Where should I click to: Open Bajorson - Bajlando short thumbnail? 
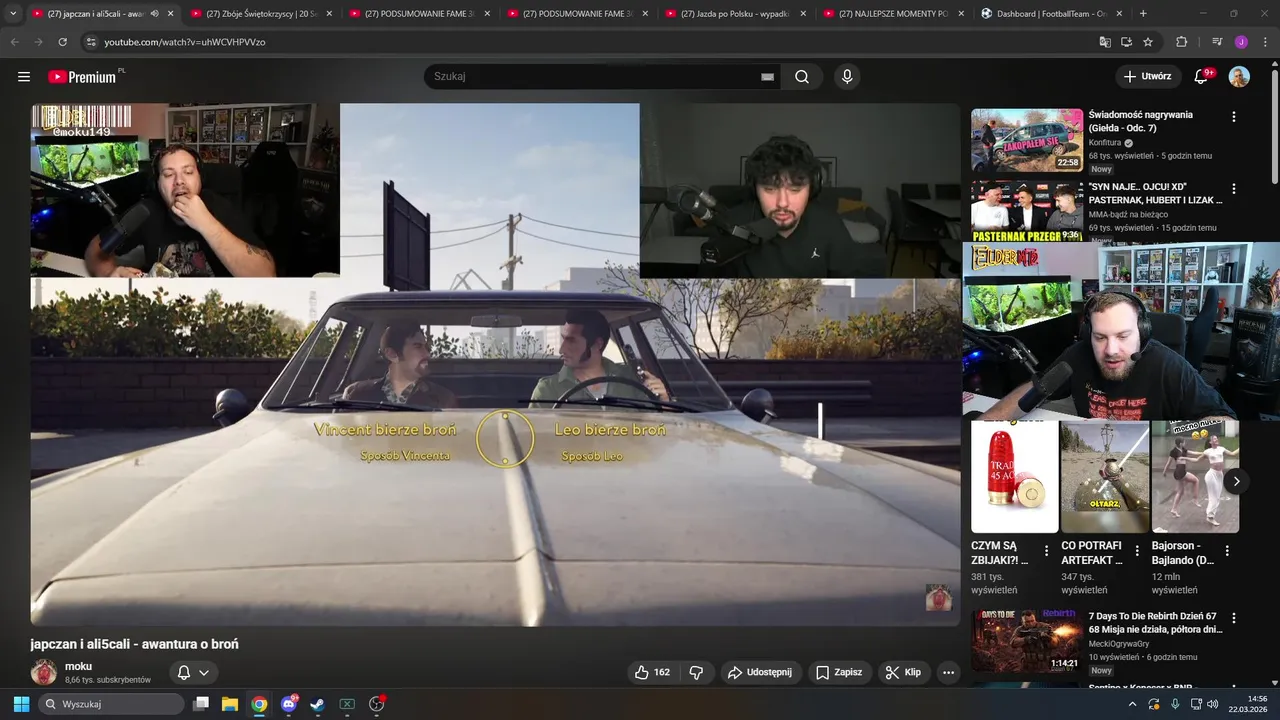pos(1195,476)
